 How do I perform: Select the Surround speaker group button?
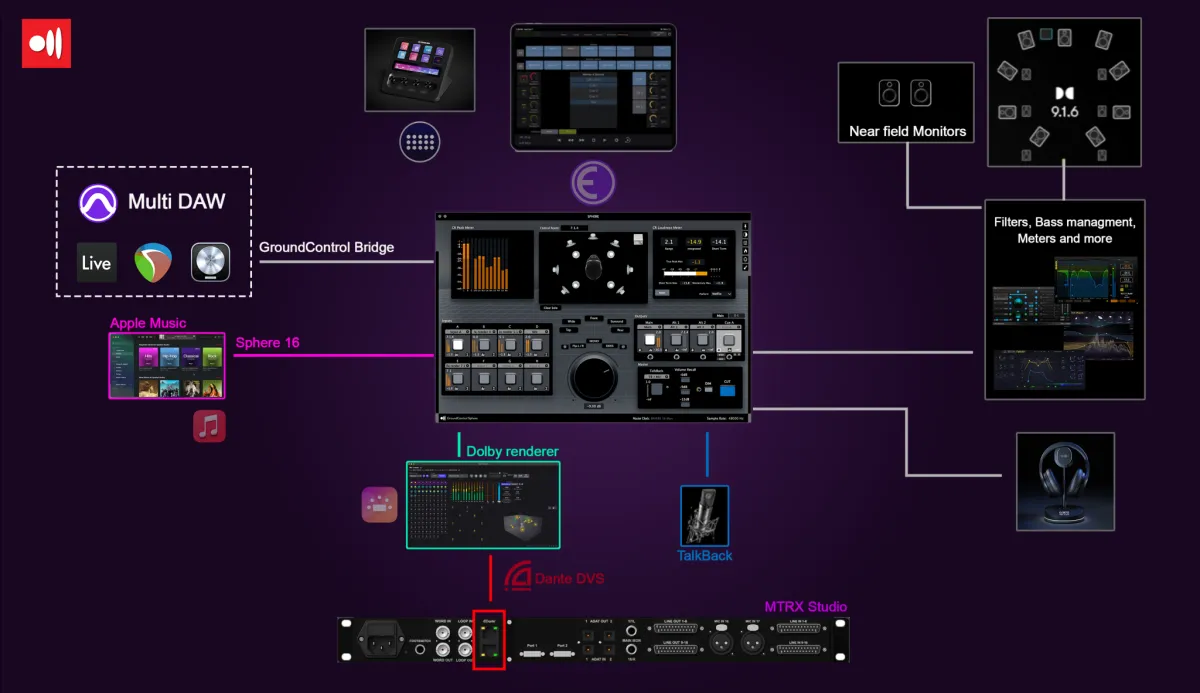(617, 321)
